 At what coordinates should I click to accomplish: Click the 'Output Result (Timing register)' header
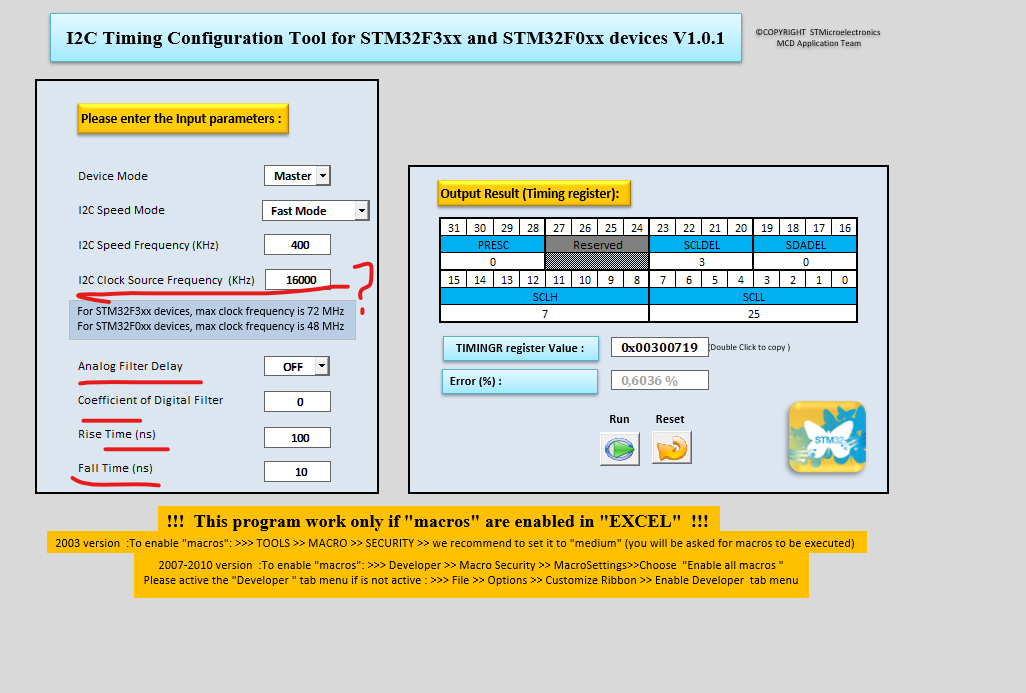point(531,193)
